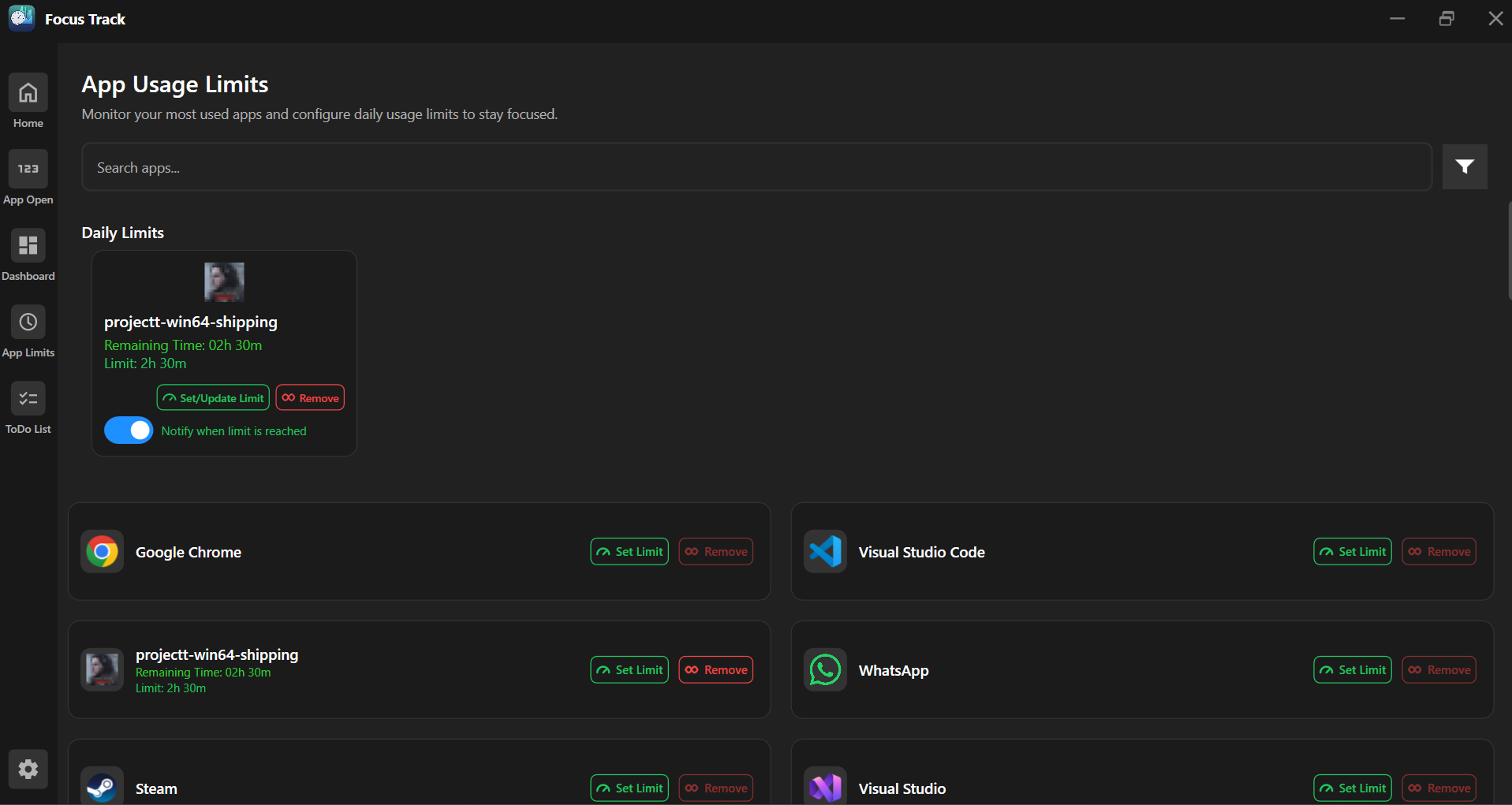
Task: Click the Daily Limits heading
Action: tap(123, 233)
